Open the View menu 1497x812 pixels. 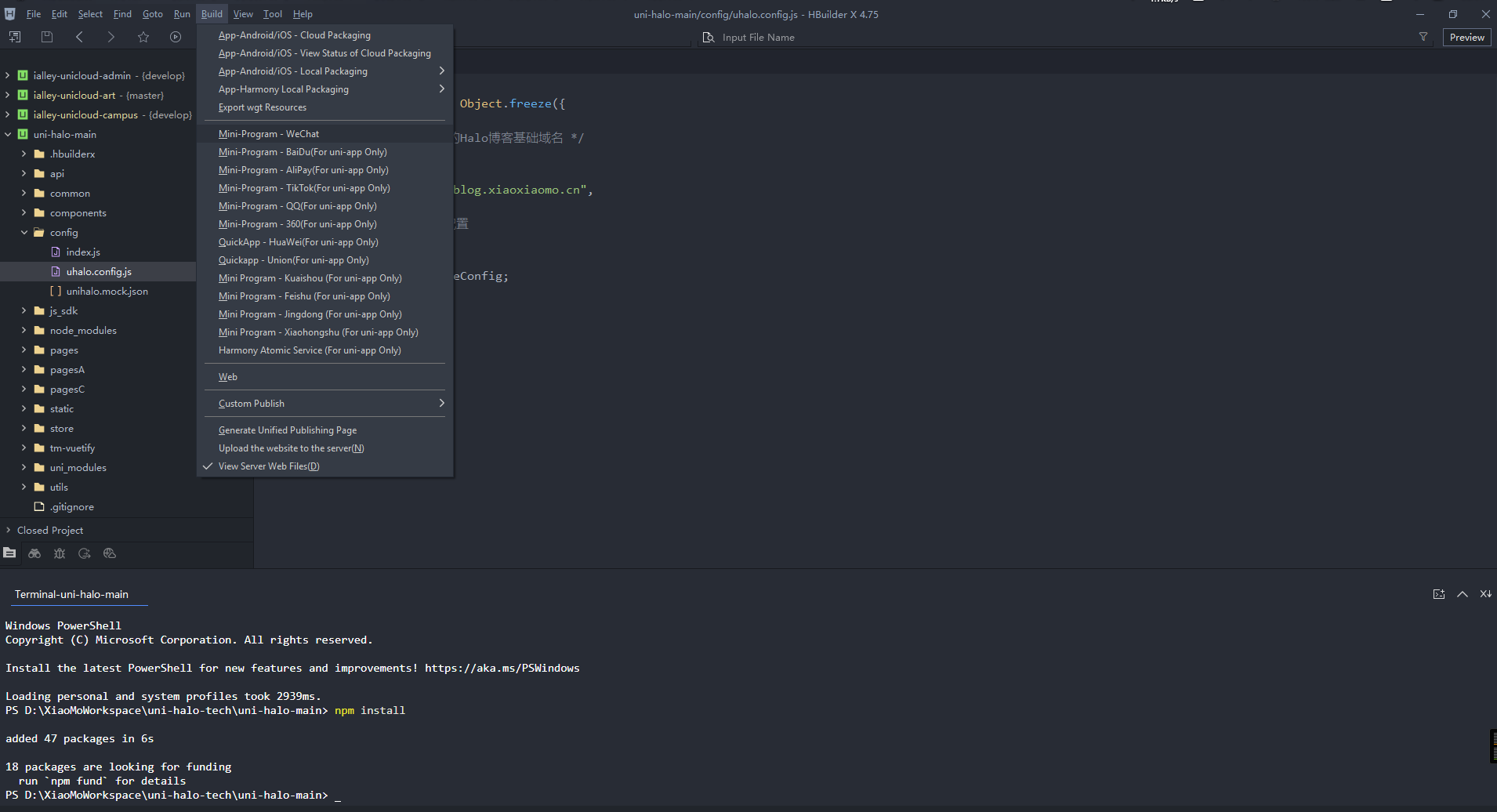tap(243, 14)
